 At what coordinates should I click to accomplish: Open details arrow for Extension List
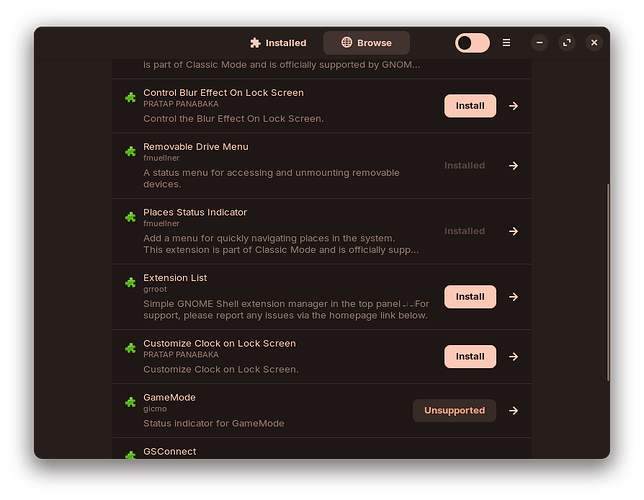click(513, 297)
